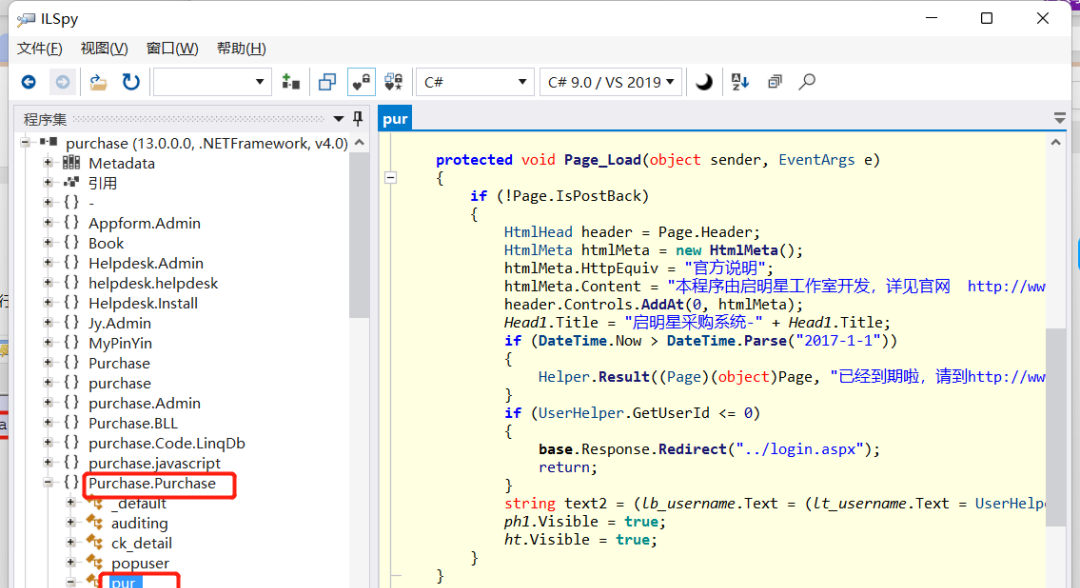Click the Helper.Result method call
The width and height of the screenshot is (1080, 588).
594,377
